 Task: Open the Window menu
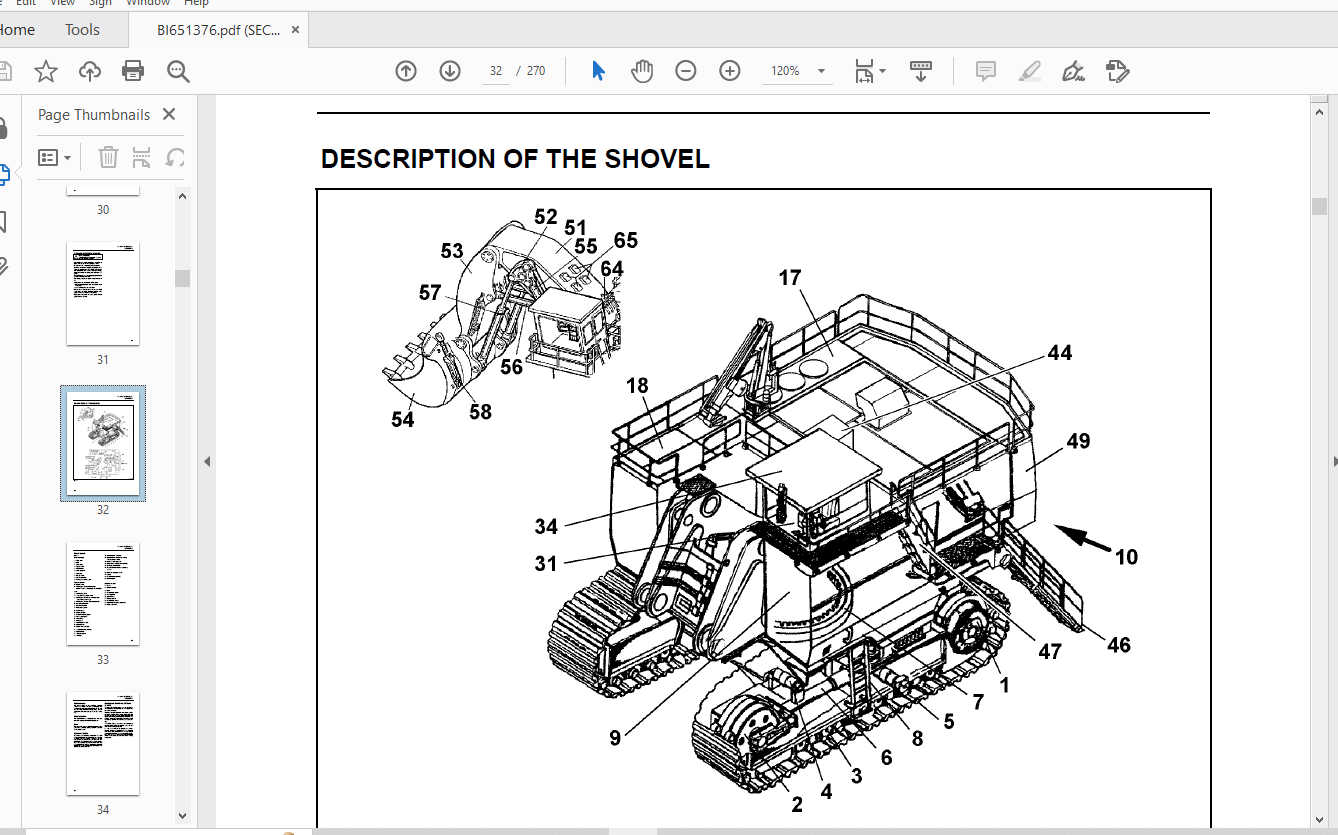click(x=147, y=4)
